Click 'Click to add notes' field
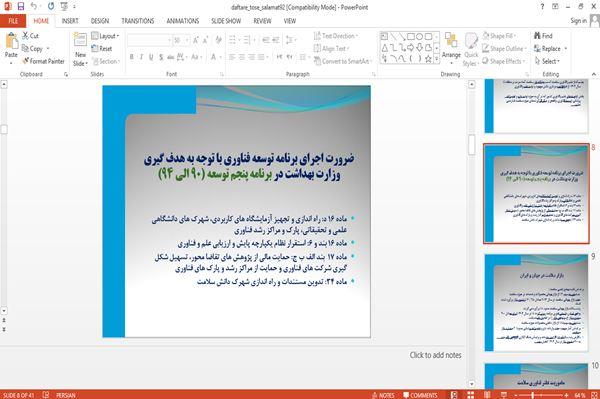 (x=435, y=355)
